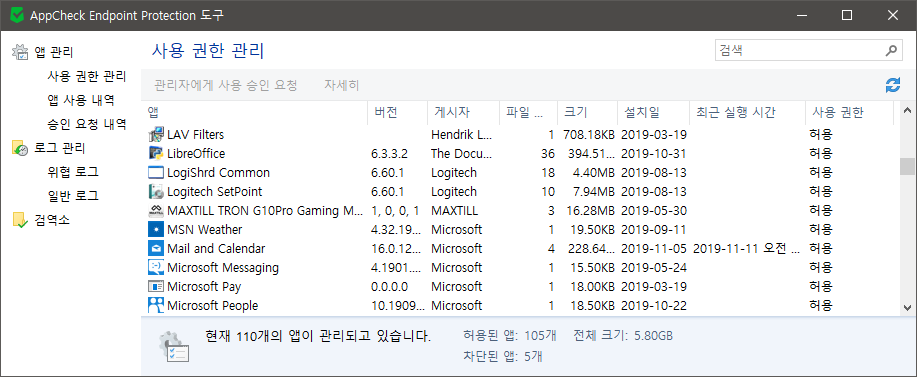Click 2019-10-31 install date cell
The height and width of the screenshot is (377, 917).
(x=654, y=154)
